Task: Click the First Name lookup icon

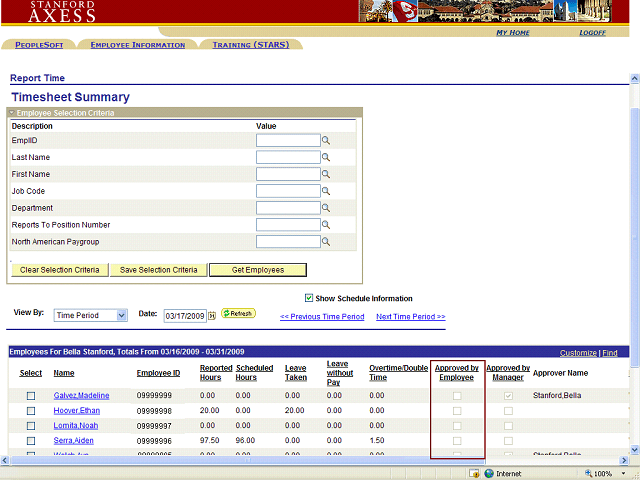Action: (326, 175)
